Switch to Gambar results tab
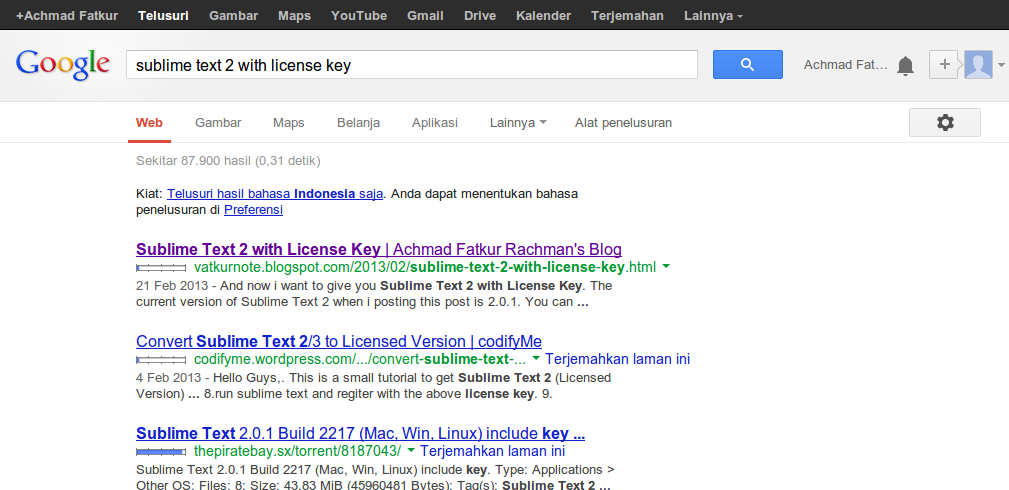Viewport: 1009px width, 490px height. pyautogui.click(x=218, y=122)
